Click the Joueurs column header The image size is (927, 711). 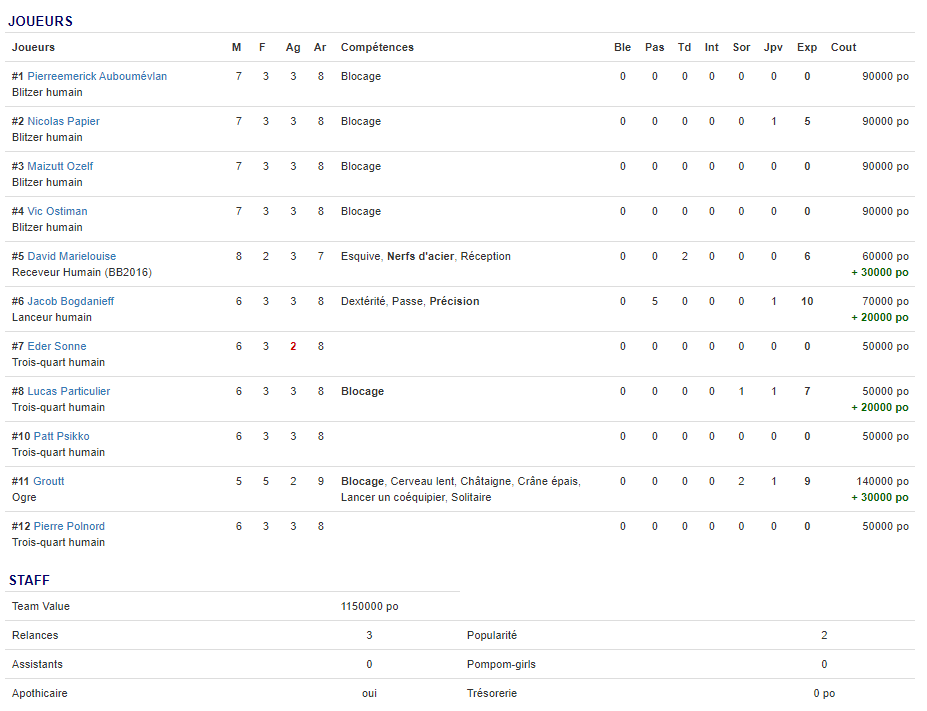33,47
